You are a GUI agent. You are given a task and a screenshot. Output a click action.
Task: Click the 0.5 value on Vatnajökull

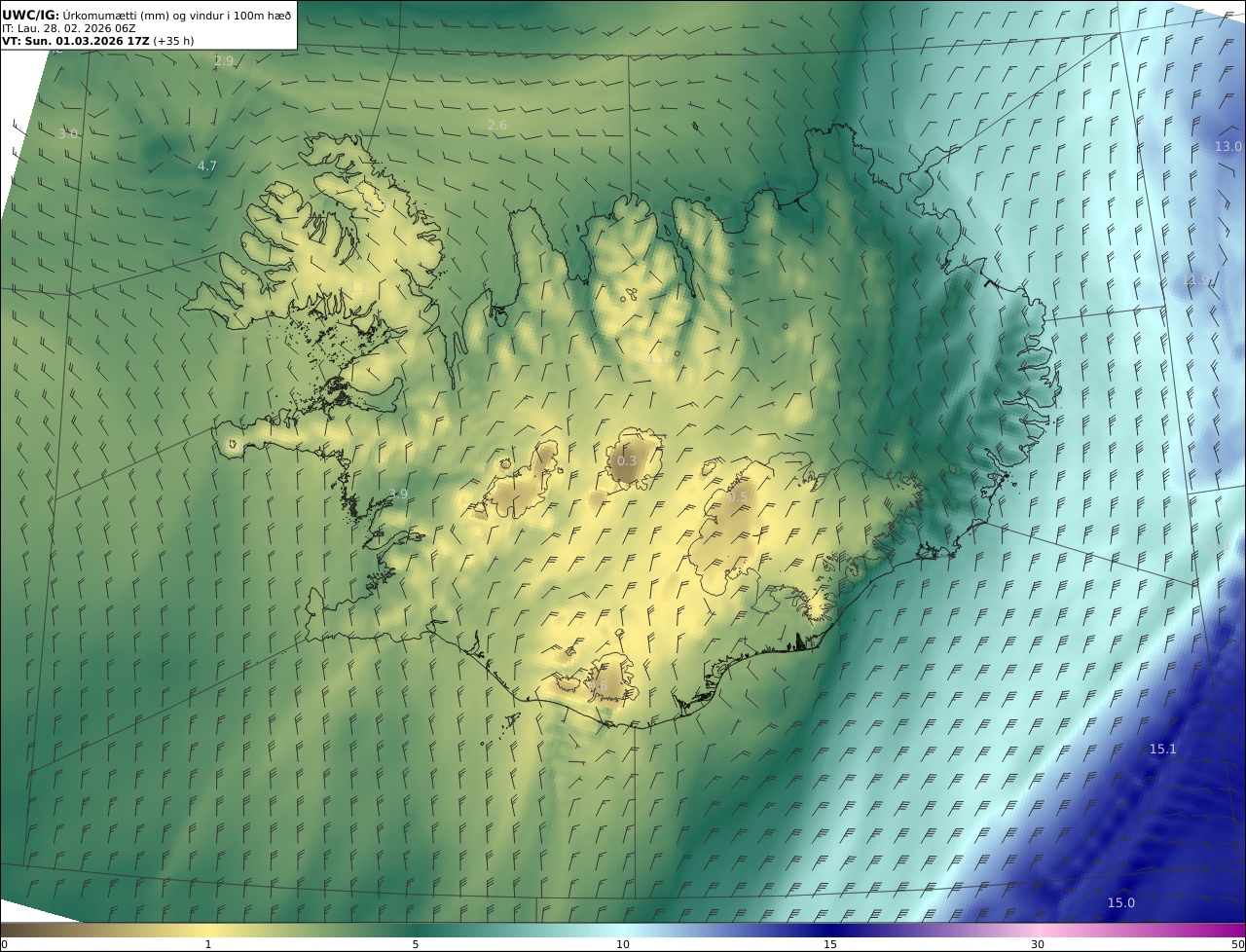click(x=739, y=496)
